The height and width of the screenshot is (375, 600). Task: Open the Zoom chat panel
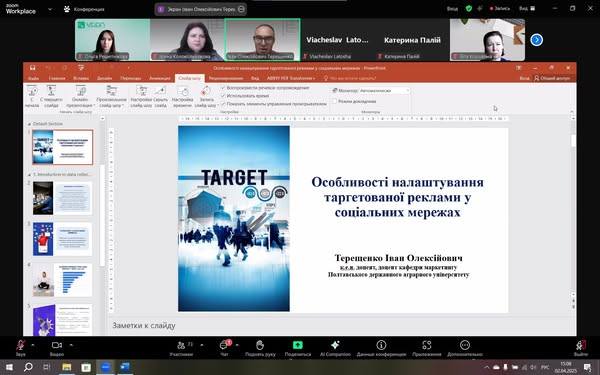click(224, 347)
